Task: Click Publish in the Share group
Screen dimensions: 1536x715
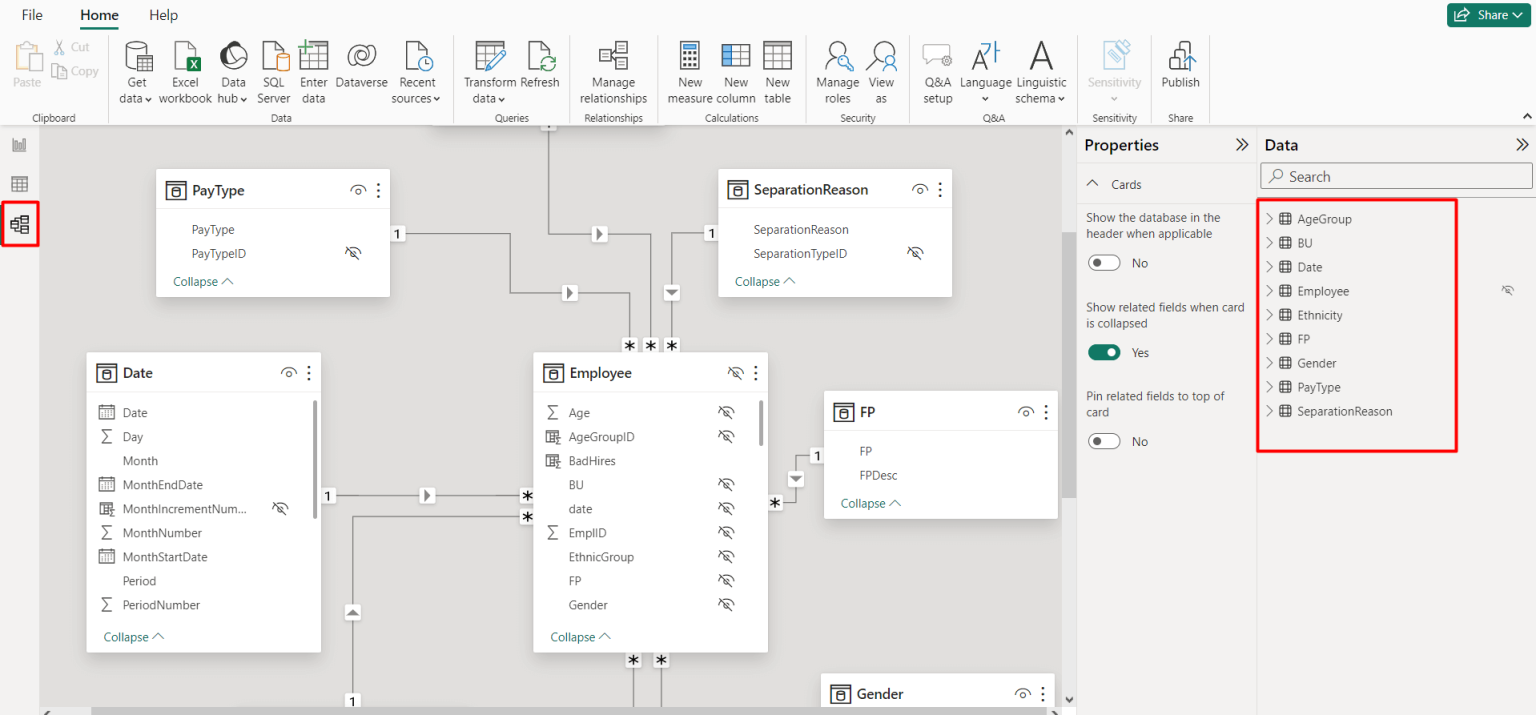Action: [1180, 60]
